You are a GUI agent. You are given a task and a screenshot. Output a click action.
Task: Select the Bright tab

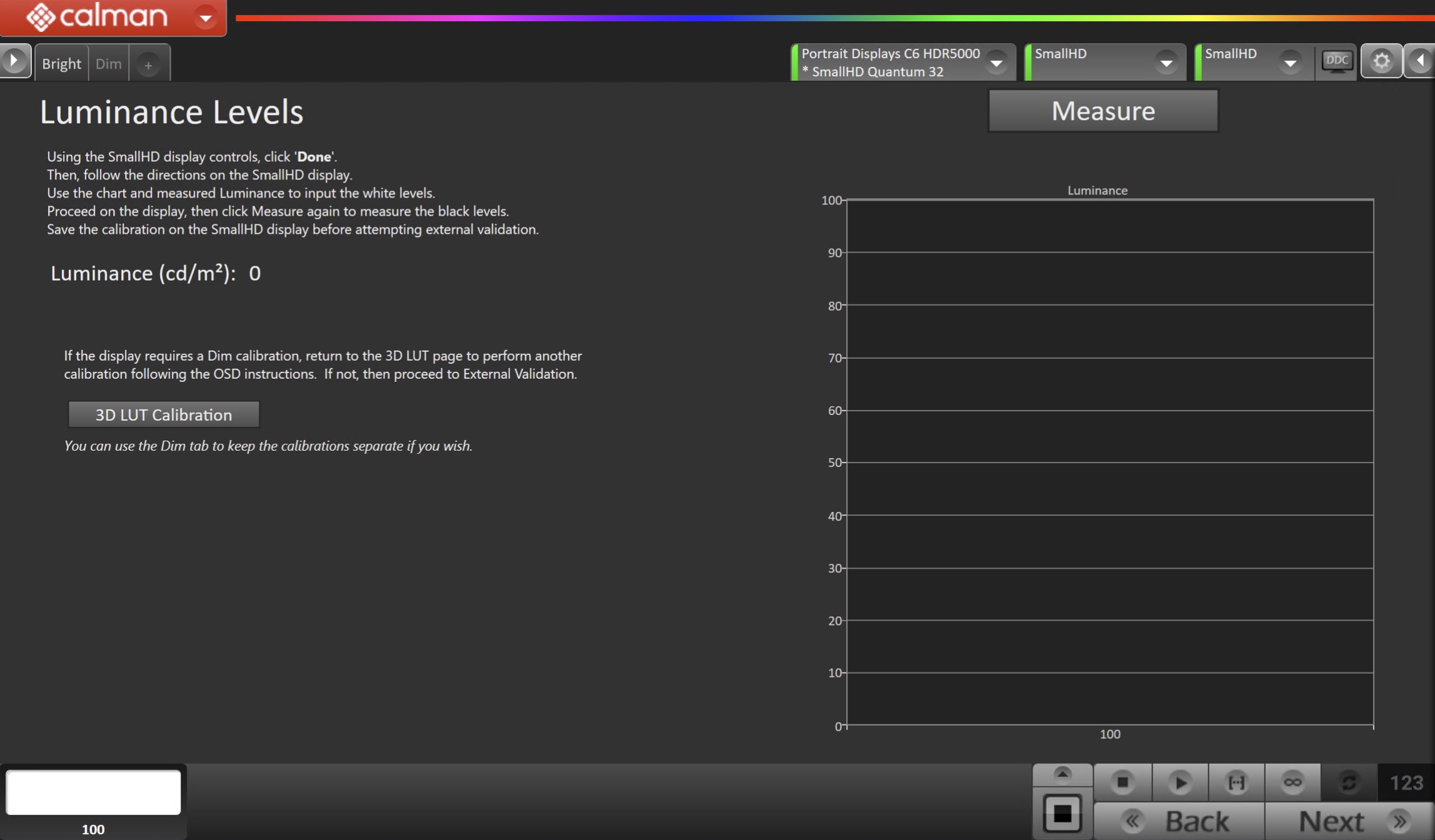(61, 64)
